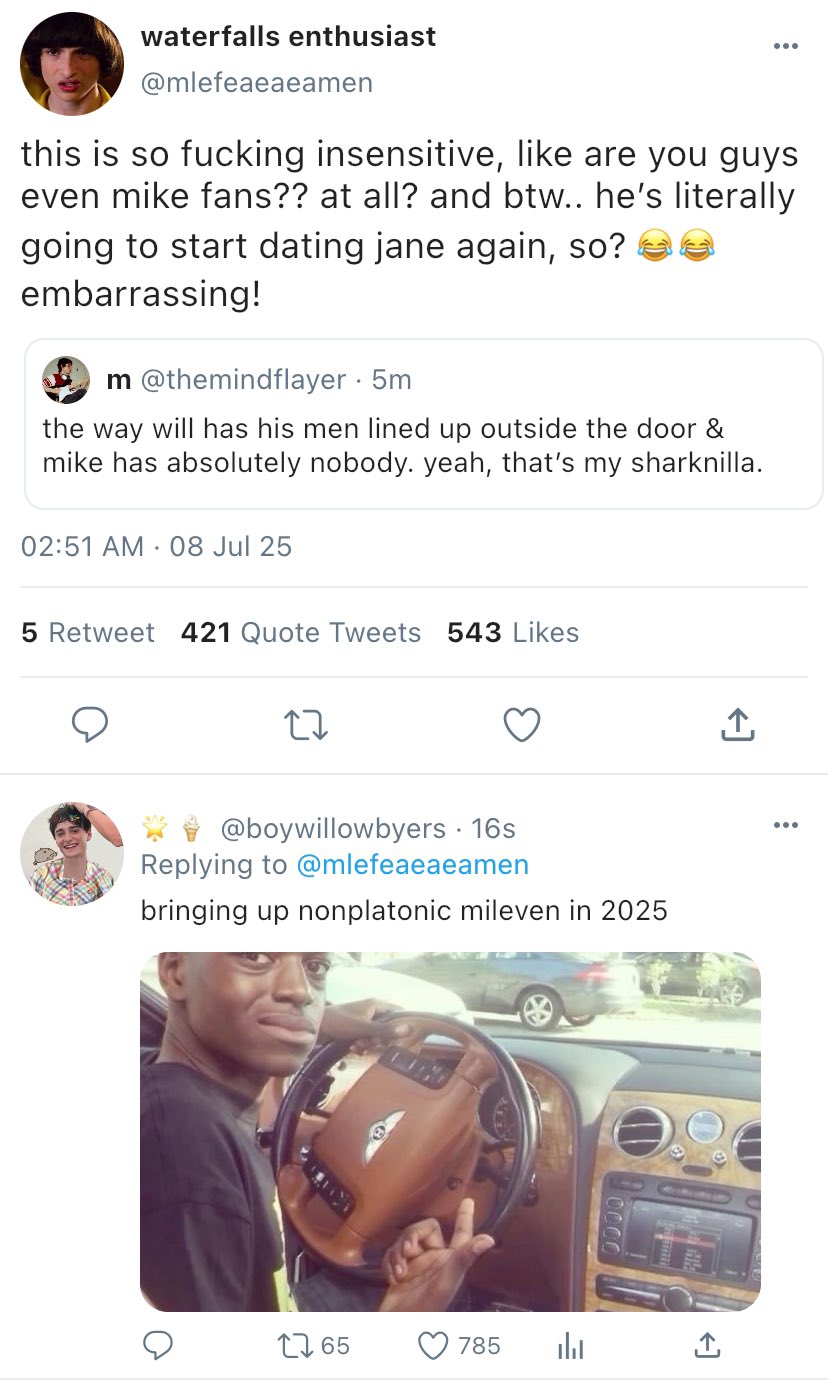Share the boywillowbyers reply
Screen dimensions: 828x1386
[706, 1346]
